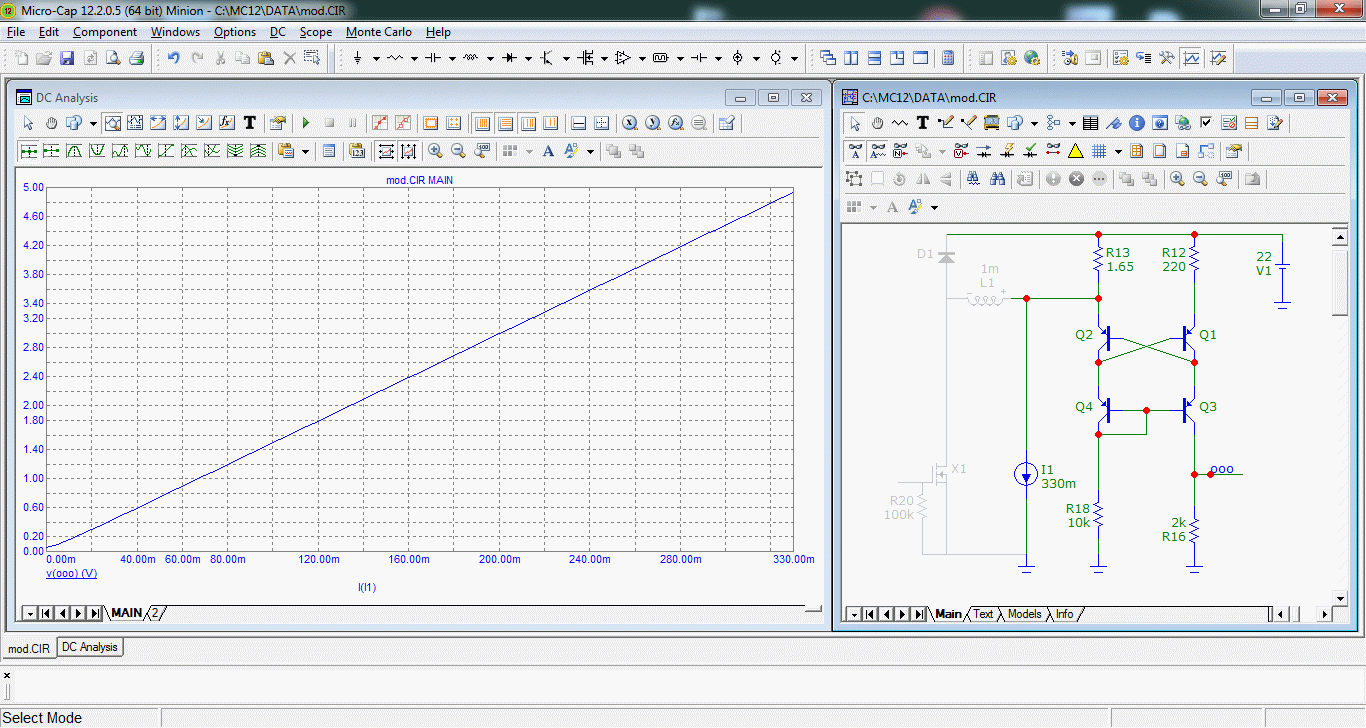Click the yellow warning triangle icon

[1076, 151]
